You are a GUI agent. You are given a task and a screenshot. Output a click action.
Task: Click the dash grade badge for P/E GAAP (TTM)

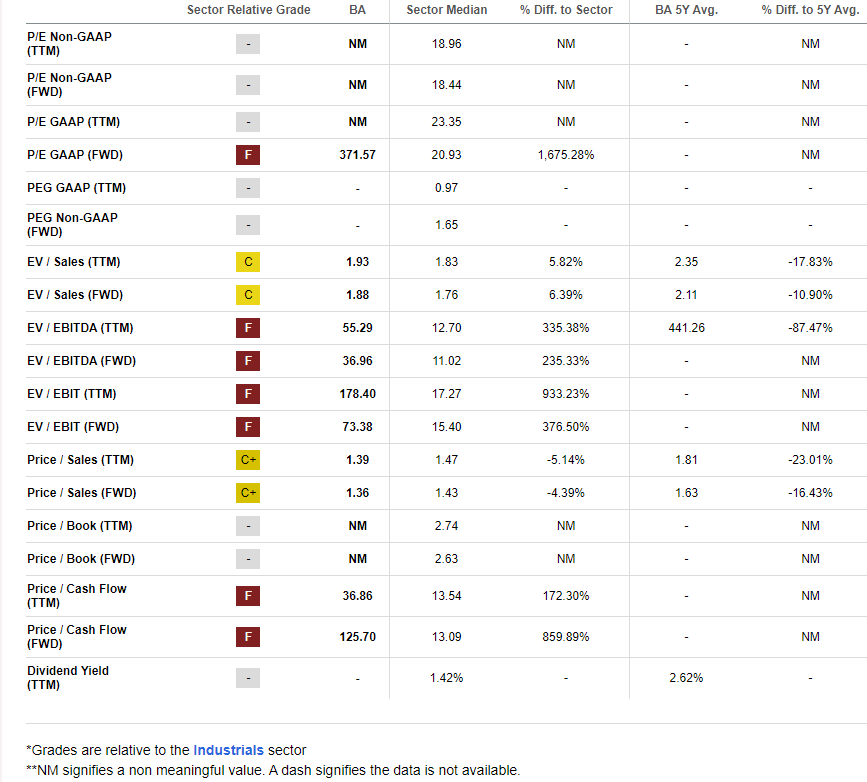coord(248,122)
